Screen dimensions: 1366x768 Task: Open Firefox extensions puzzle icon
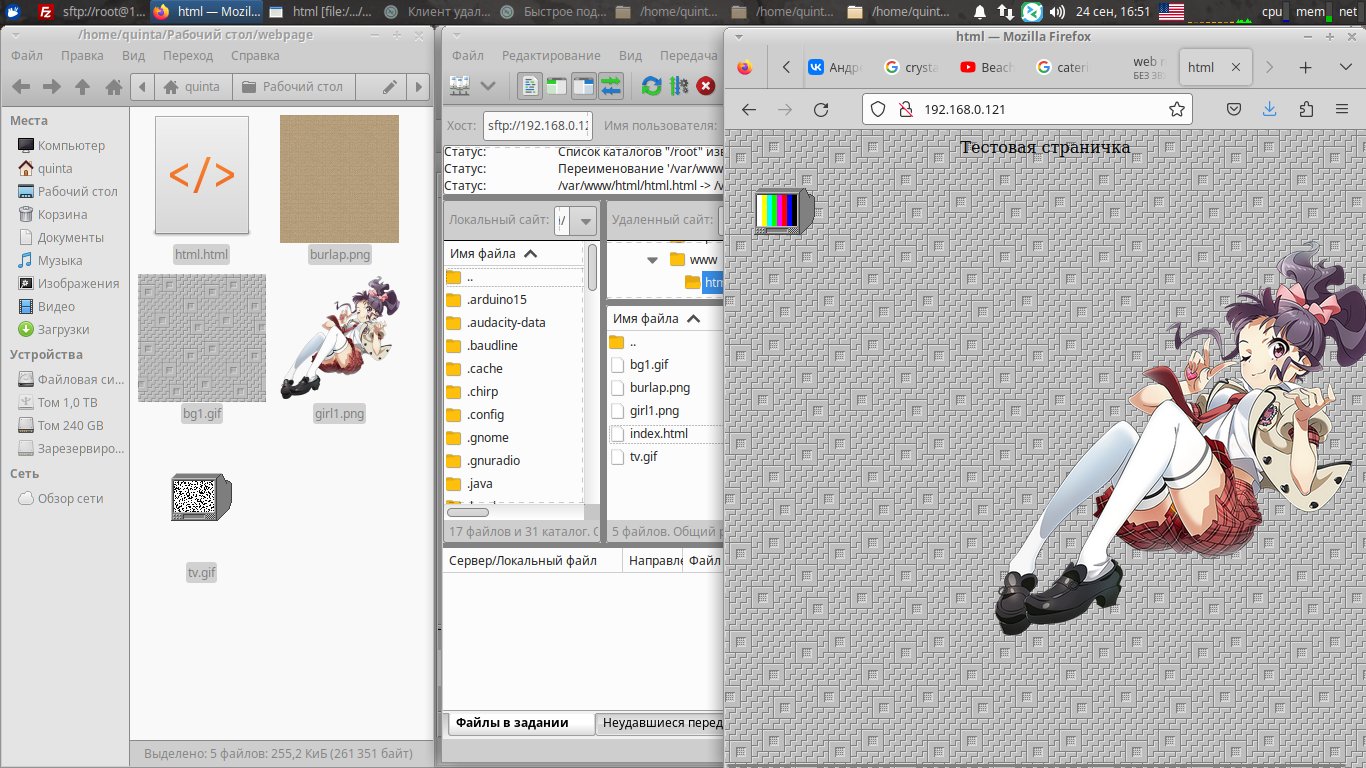(x=1306, y=110)
